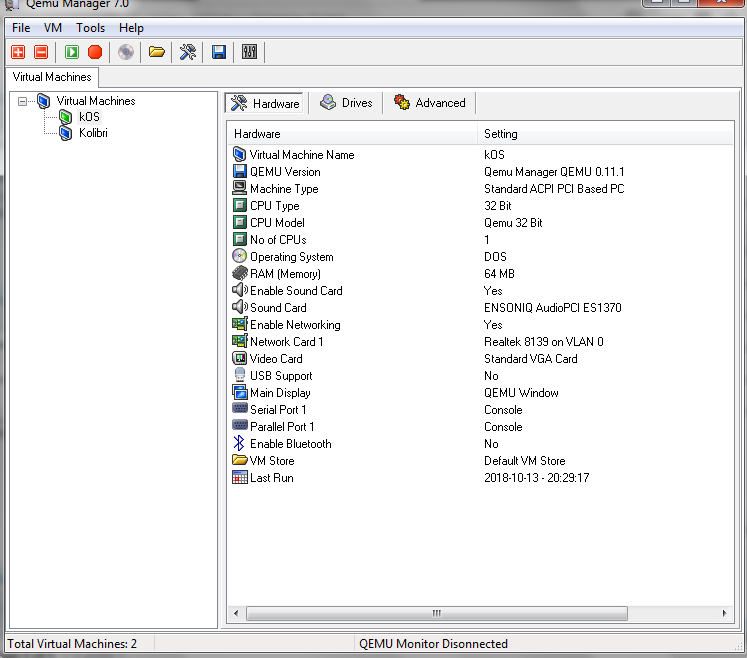This screenshot has width=747, height=658.
Task: Click the CD disc toolbar icon
Action: click(126, 52)
